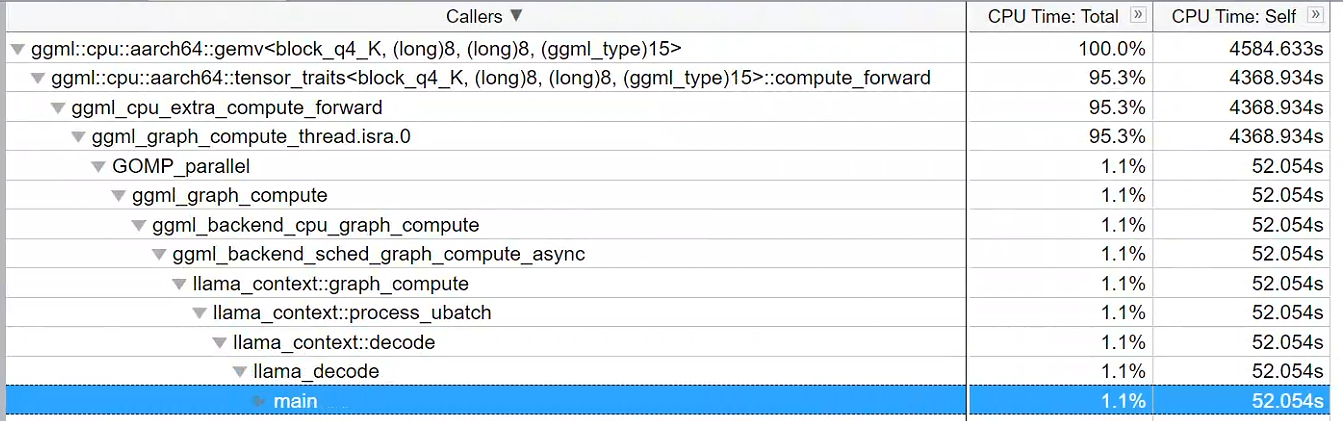Collapse the llama_decode tree node
The height and width of the screenshot is (421, 1343).
coord(240,372)
